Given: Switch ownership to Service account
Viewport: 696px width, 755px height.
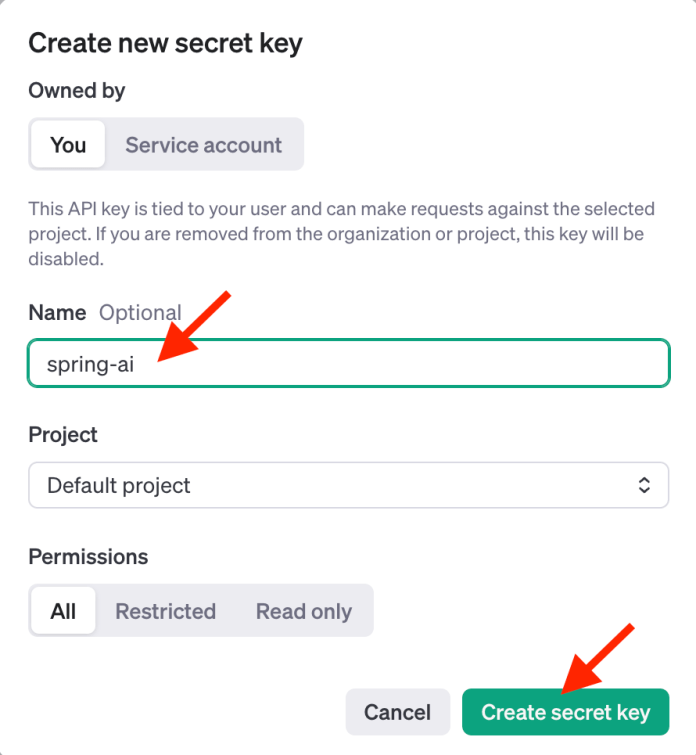Looking at the screenshot, I should click(203, 145).
